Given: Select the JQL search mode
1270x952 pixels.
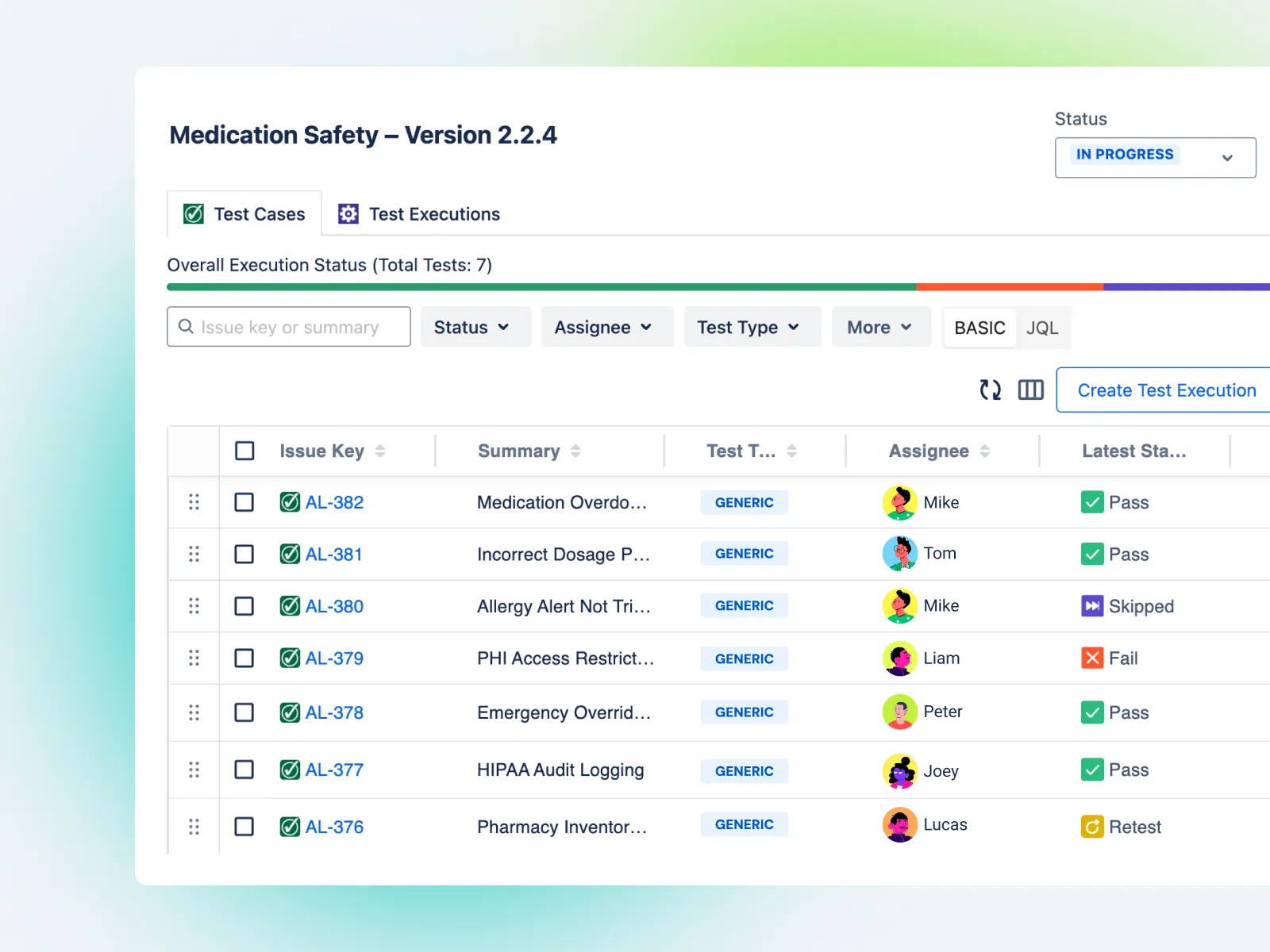Looking at the screenshot, I should [x=1042, y=328].
